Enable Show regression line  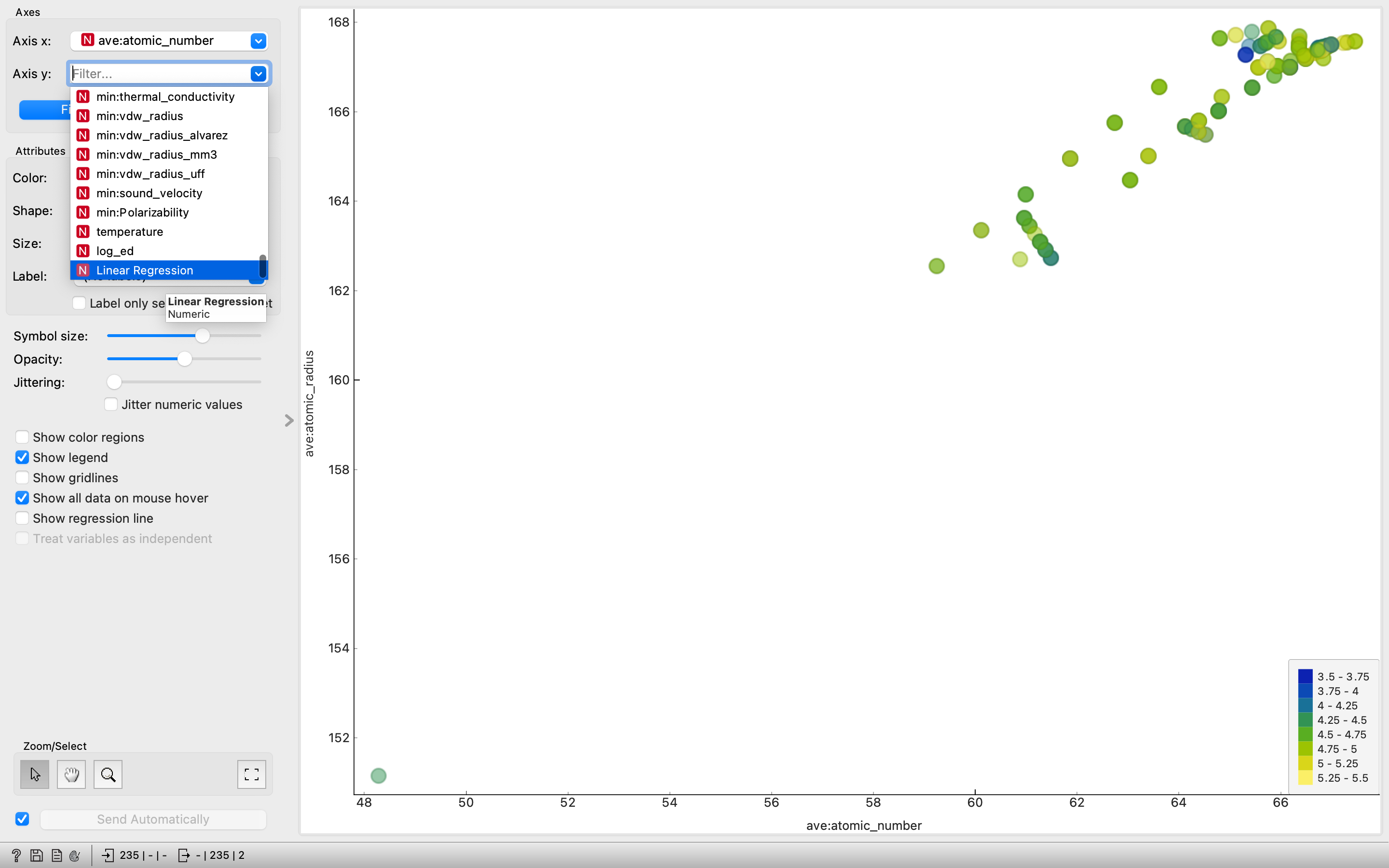[x=22, y=517]
